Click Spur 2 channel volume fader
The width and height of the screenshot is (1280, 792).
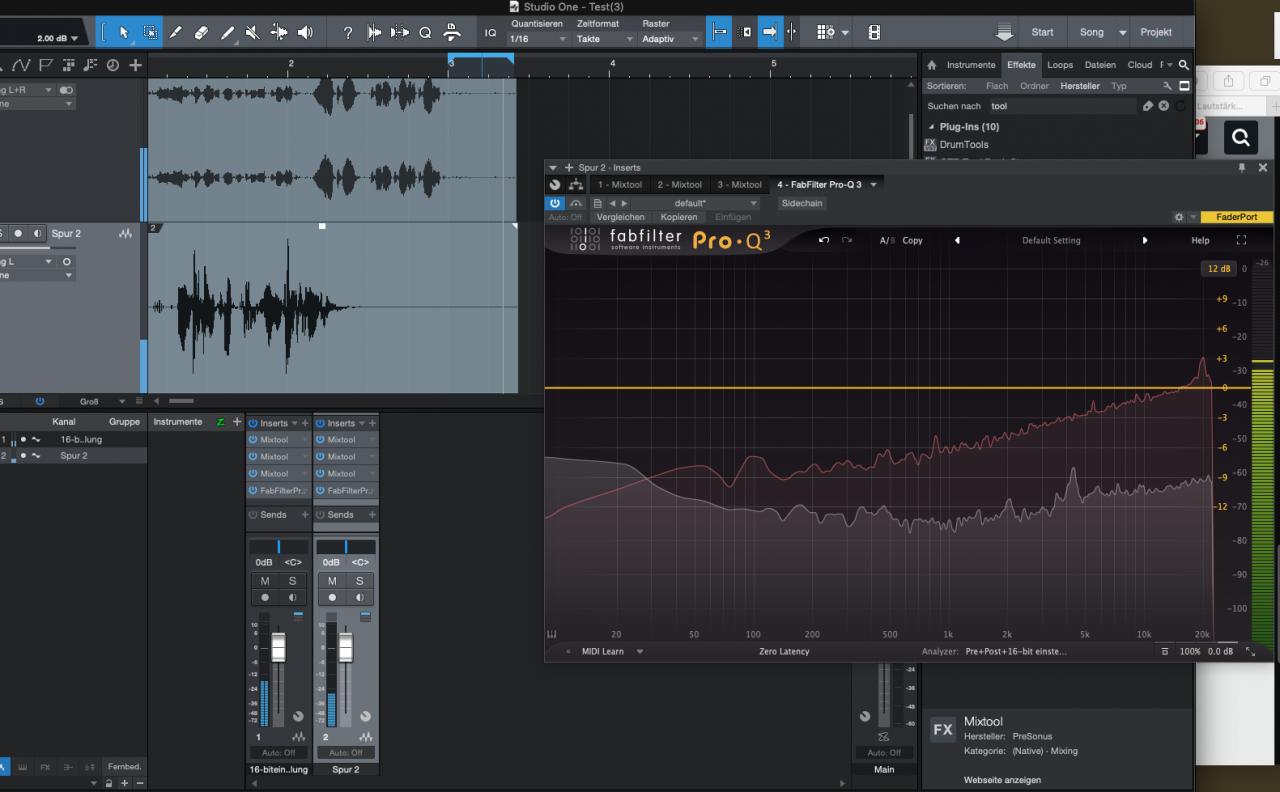[346, 647]
